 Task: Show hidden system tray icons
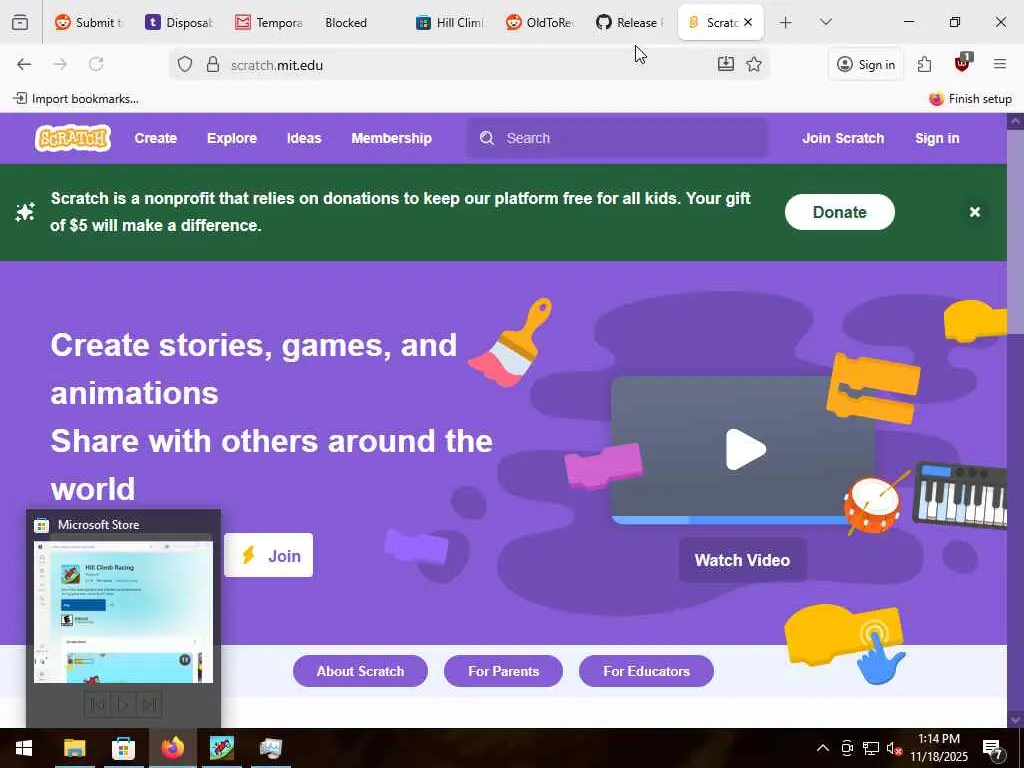tap(823, 748)
